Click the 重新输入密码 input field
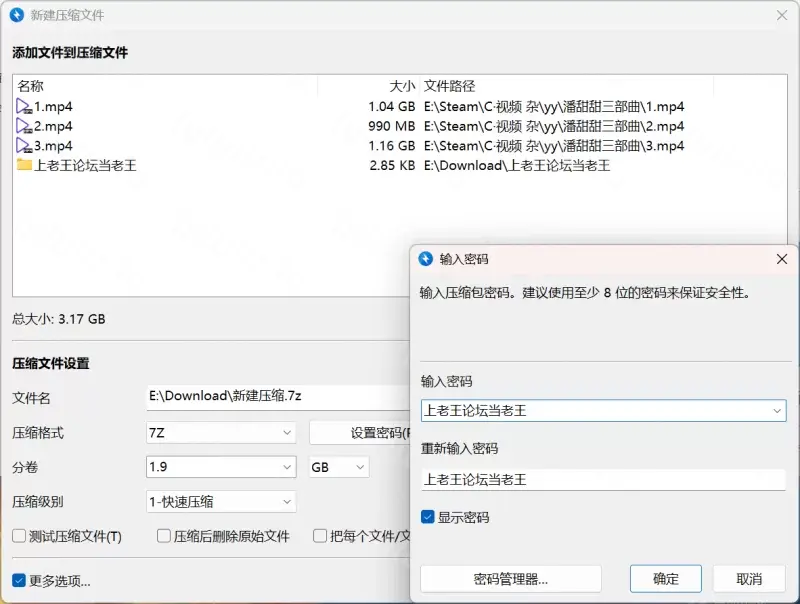 pos(603,479)
